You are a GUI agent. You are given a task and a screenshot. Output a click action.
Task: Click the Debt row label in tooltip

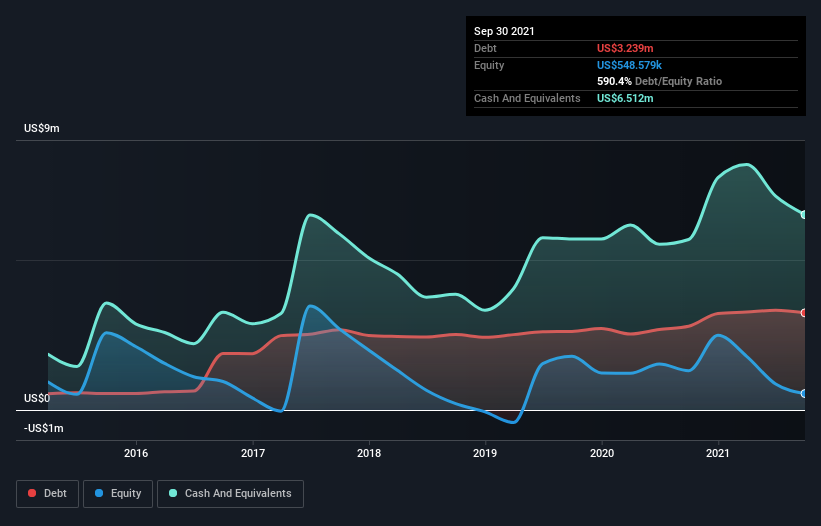click(485, 48)
